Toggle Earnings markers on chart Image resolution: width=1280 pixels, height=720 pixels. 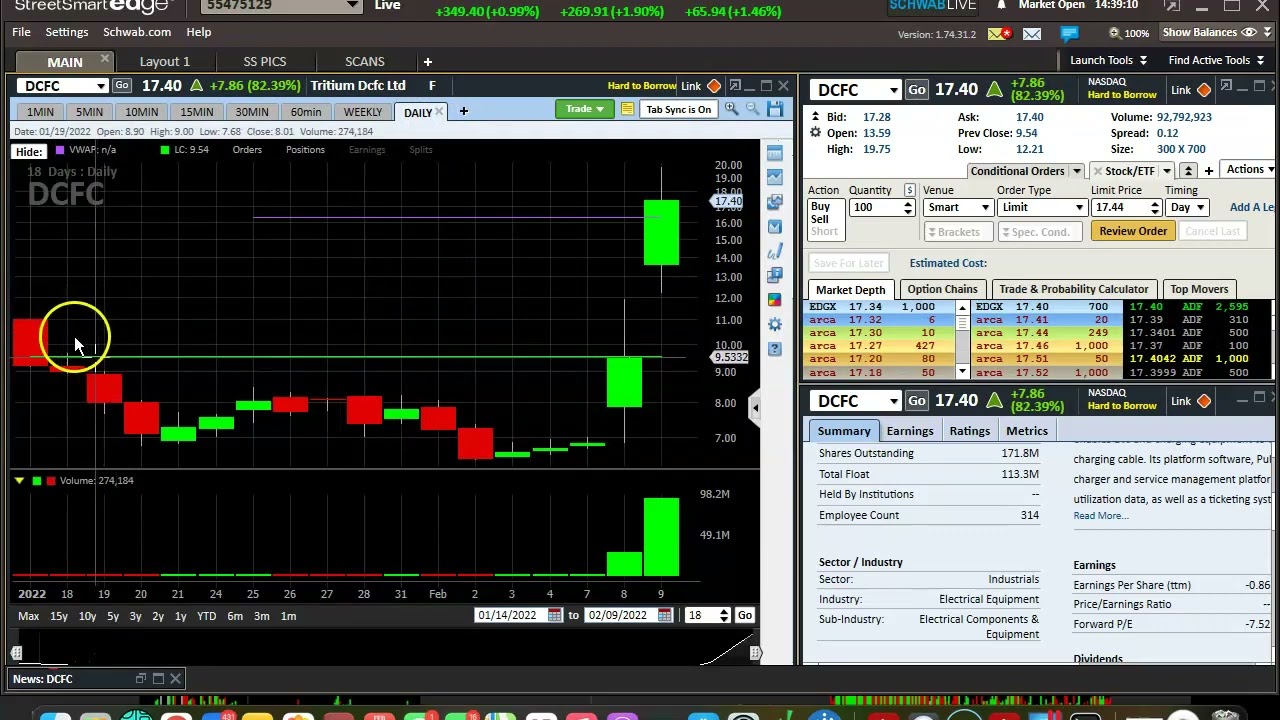367,150
